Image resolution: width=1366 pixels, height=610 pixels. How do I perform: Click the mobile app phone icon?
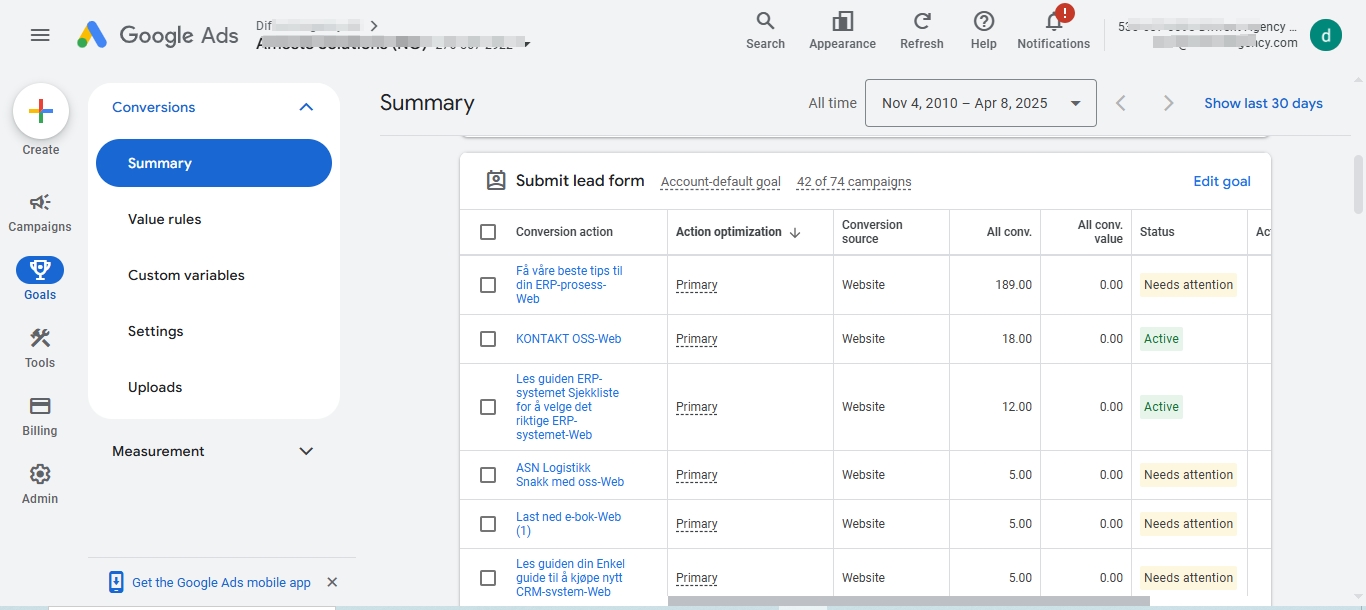pyautogui.click(x=116, y=582)
